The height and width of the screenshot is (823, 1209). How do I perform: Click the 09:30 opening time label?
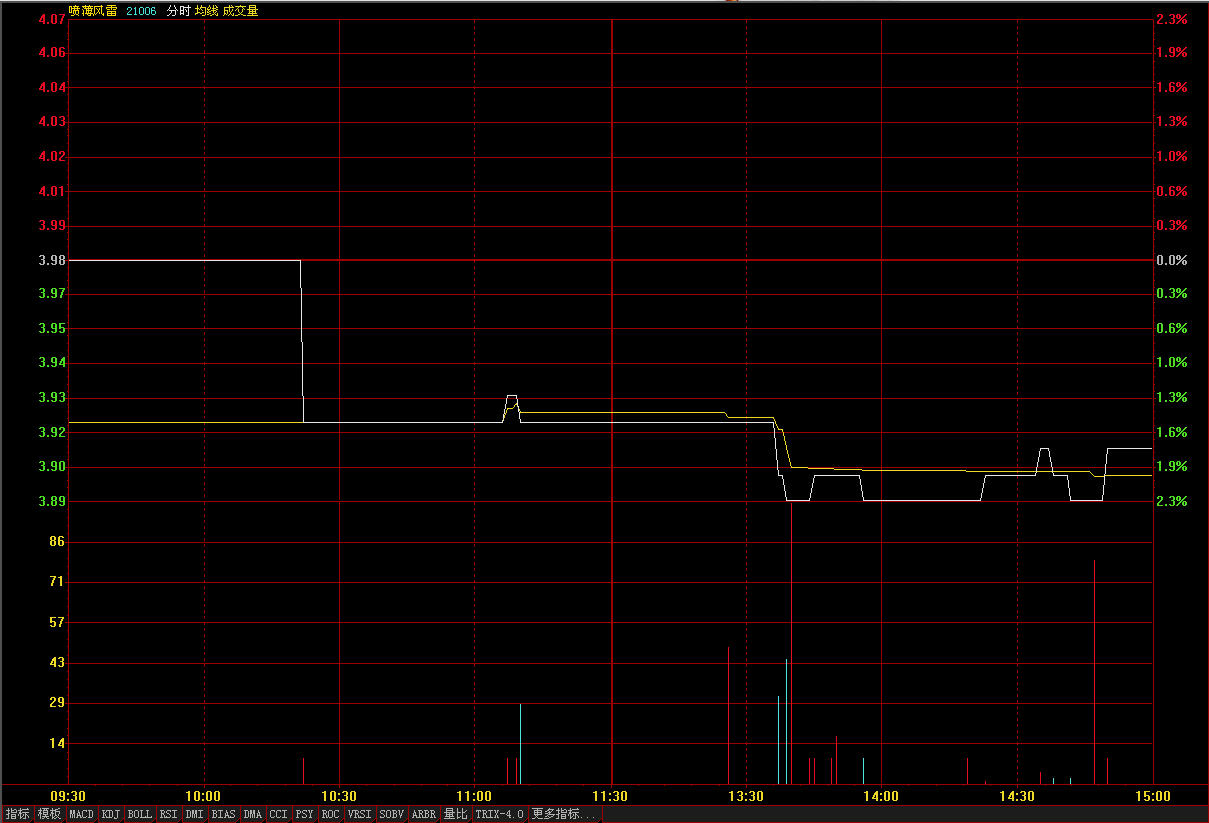tap(69, 796)
